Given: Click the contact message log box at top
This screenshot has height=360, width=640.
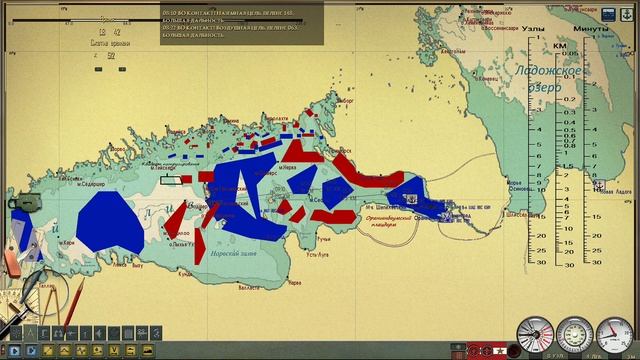Looking at the screenshot, I should pyautogui.click(x=242, y=24).
